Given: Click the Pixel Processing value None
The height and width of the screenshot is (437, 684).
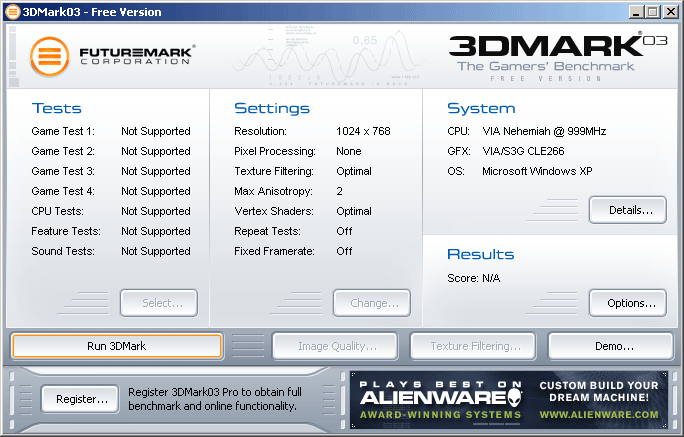Looking at the screenshot, I should pyautogui.click(x=349, y=151).
